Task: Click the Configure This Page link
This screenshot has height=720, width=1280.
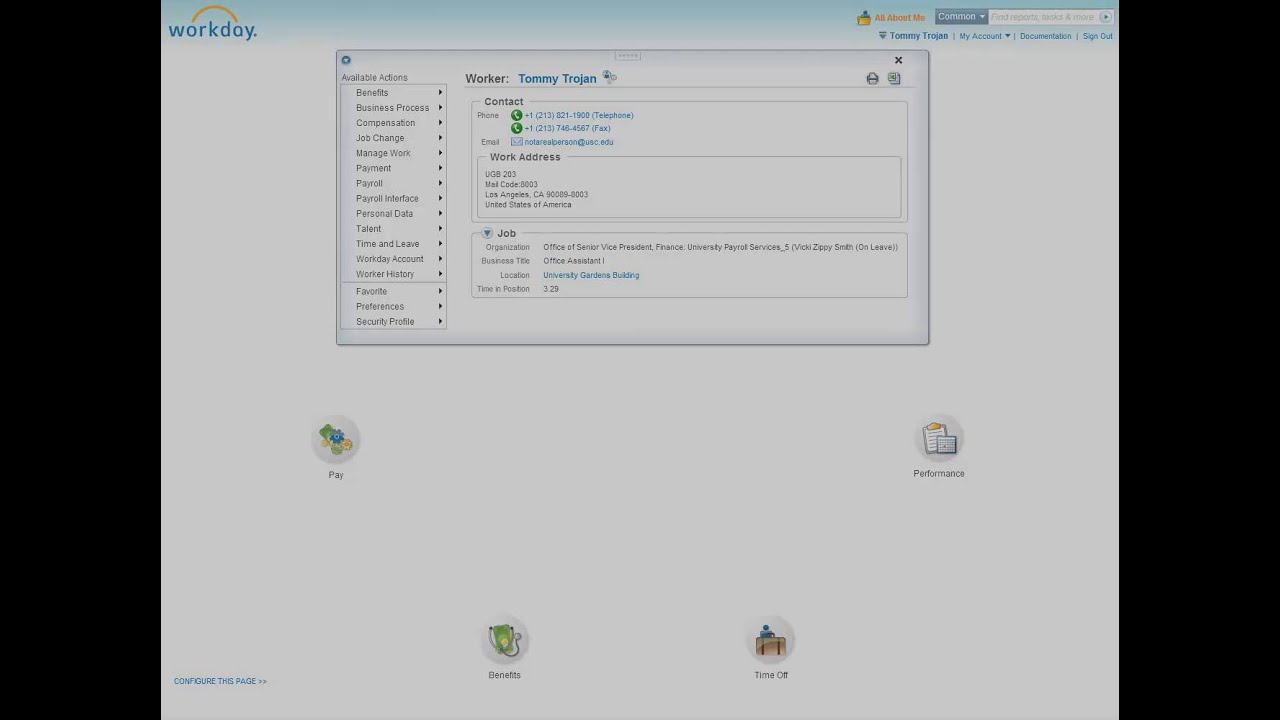Action: click(x=220, y=681)
